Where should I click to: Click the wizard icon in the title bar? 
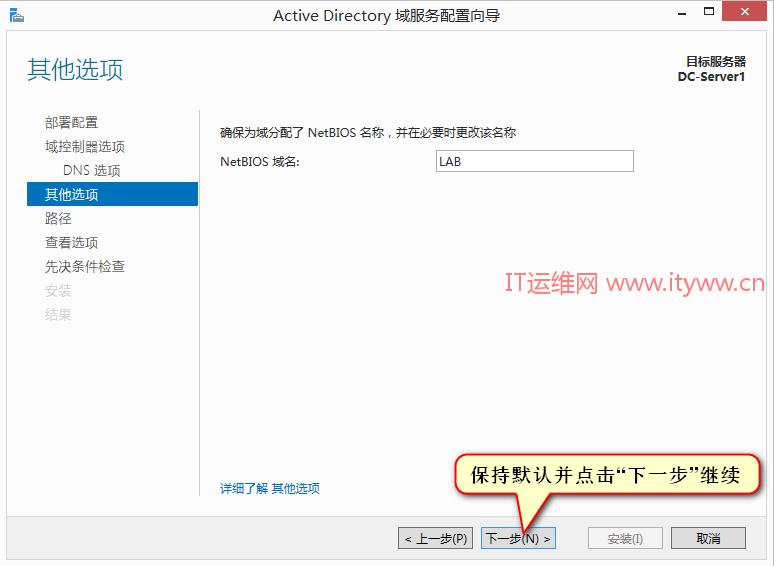pyautogui.click(x=16, y=15)
